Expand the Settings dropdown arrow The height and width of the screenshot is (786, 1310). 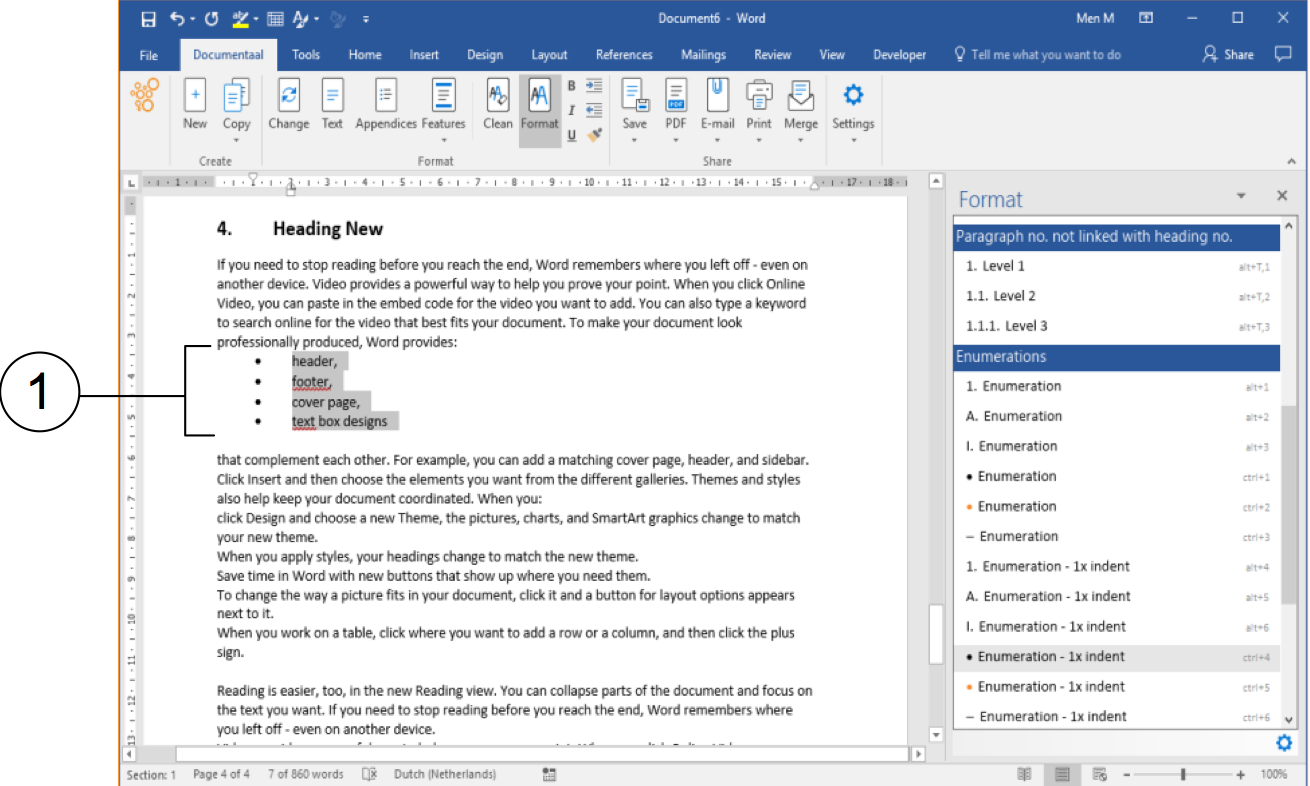pos(853,140)
